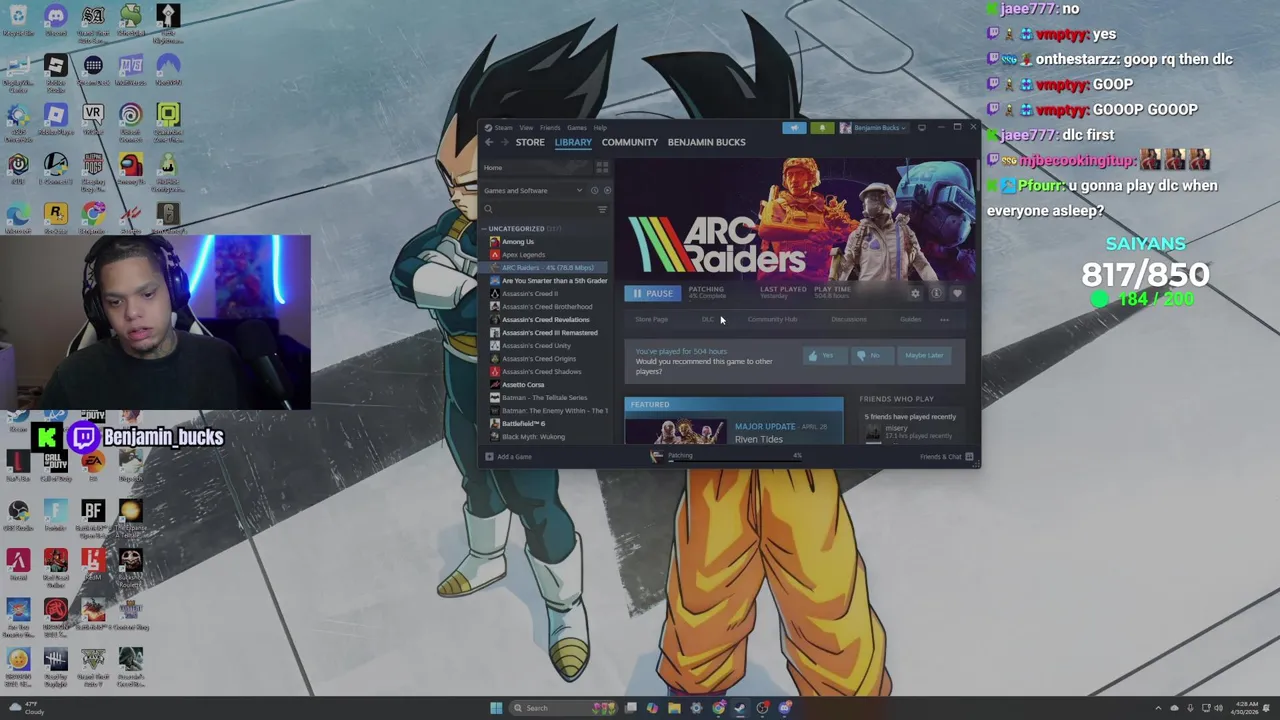Open the Steam menu
The height and width of the screenshot is (720, 1280).
click(503, 128)
